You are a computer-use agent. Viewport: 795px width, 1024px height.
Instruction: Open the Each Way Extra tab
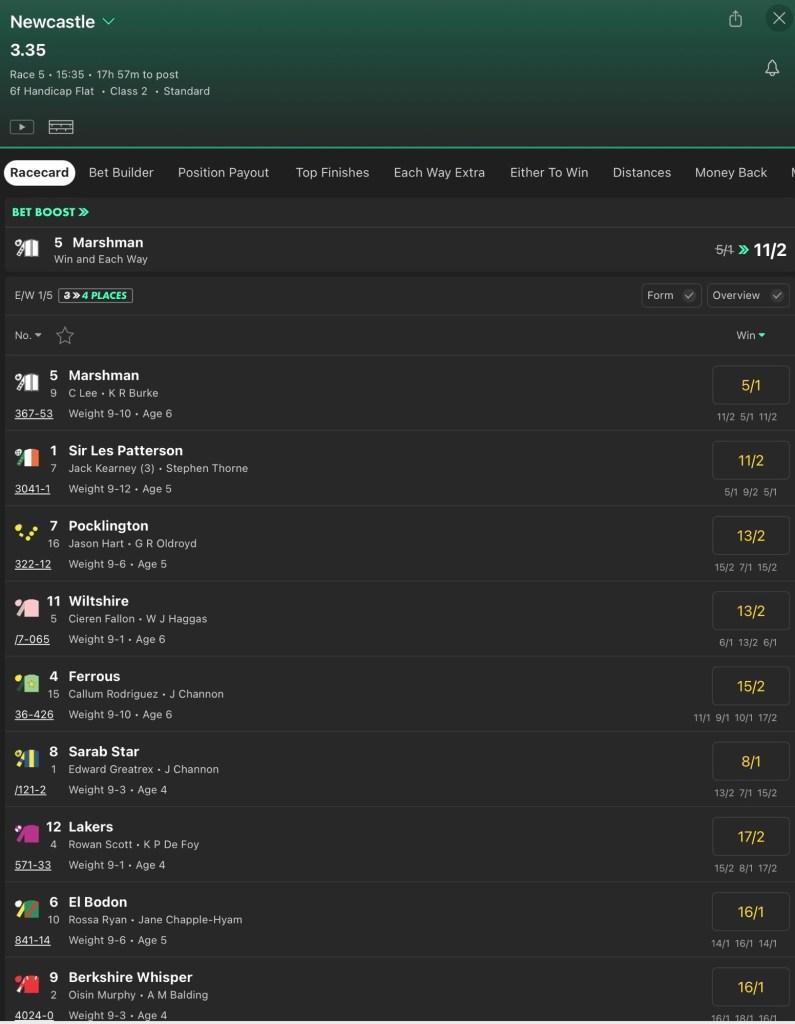[439, 172]
